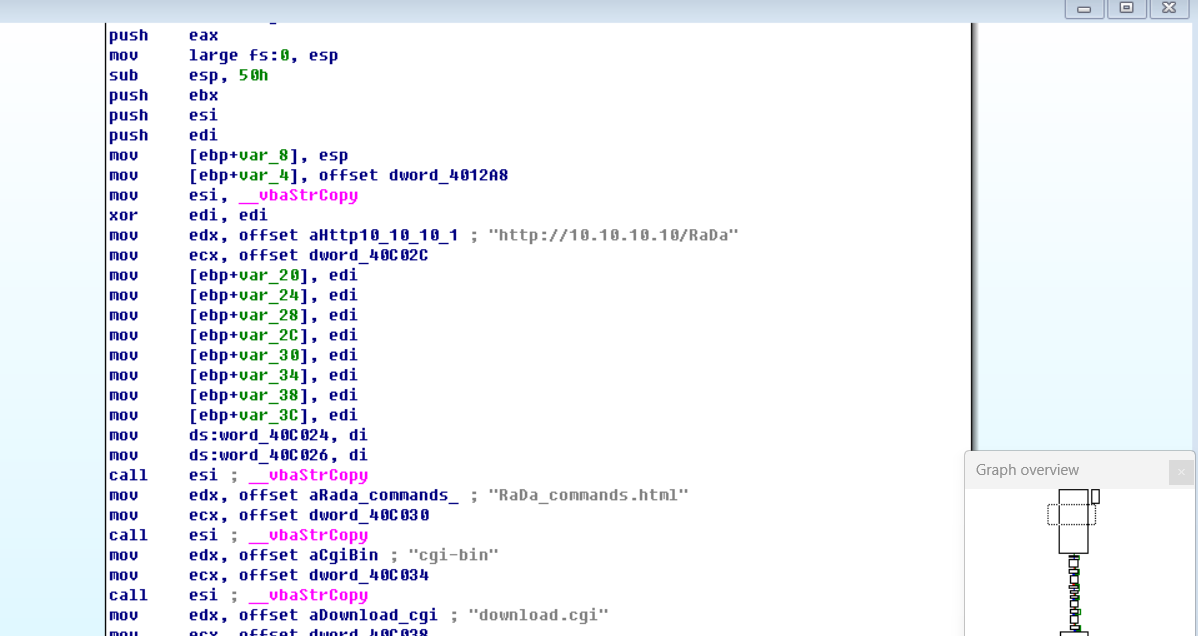
Task: Select the "download.cgi" string comment
Action: pos(539,615)
